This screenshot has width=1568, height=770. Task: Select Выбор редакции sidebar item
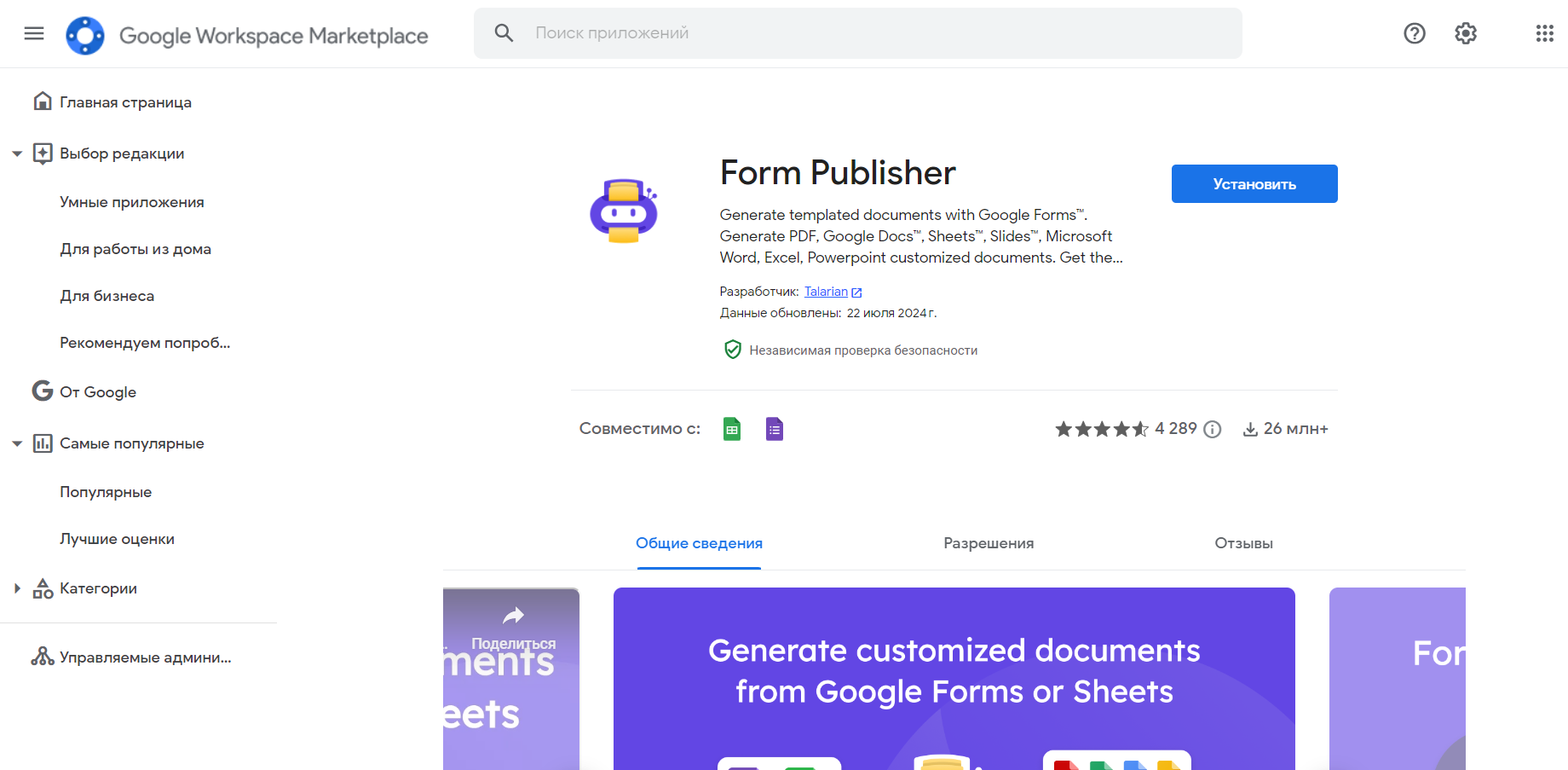pyautogui.click(x=122, y=153)
